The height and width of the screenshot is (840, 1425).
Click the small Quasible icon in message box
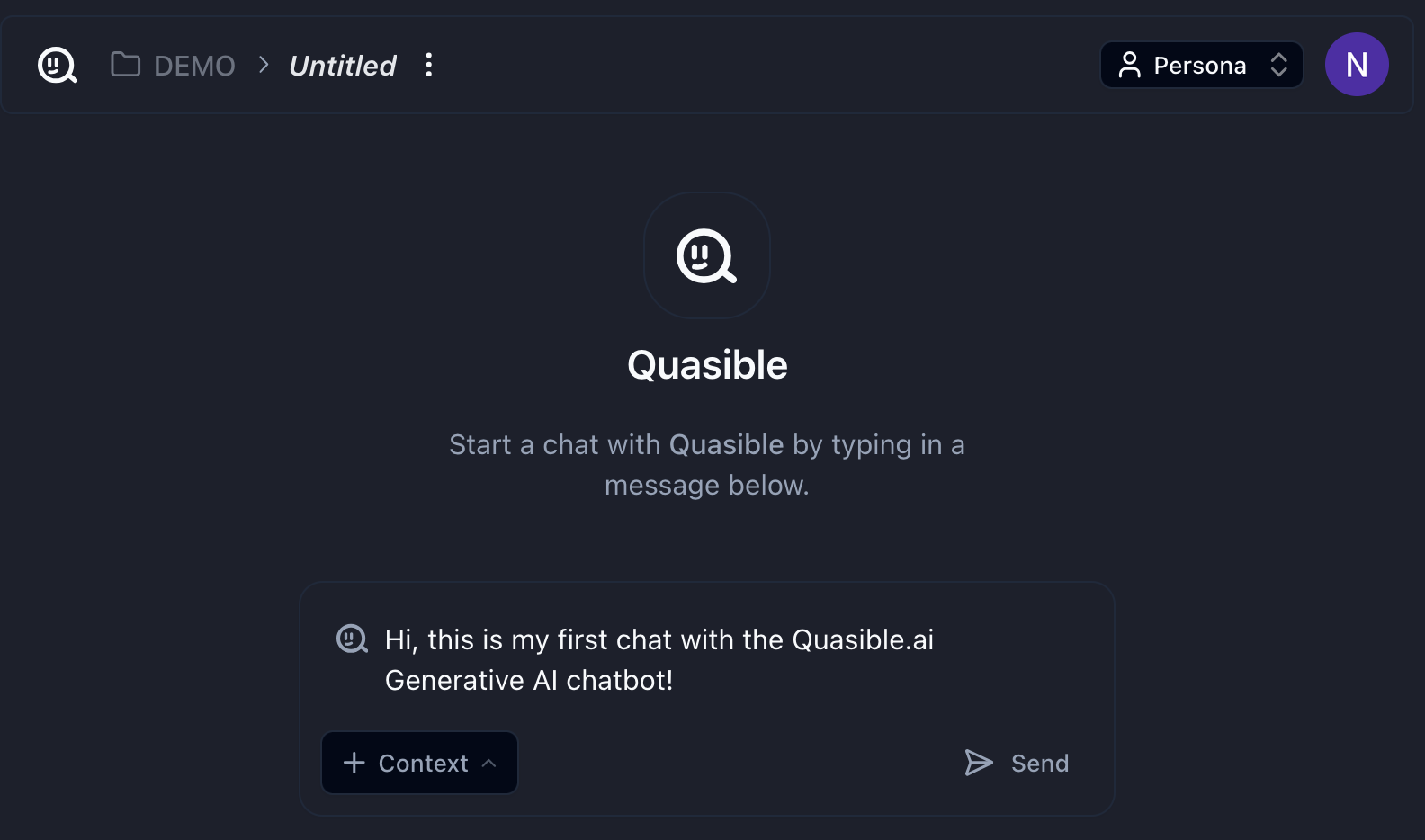(x=352, y=639)
